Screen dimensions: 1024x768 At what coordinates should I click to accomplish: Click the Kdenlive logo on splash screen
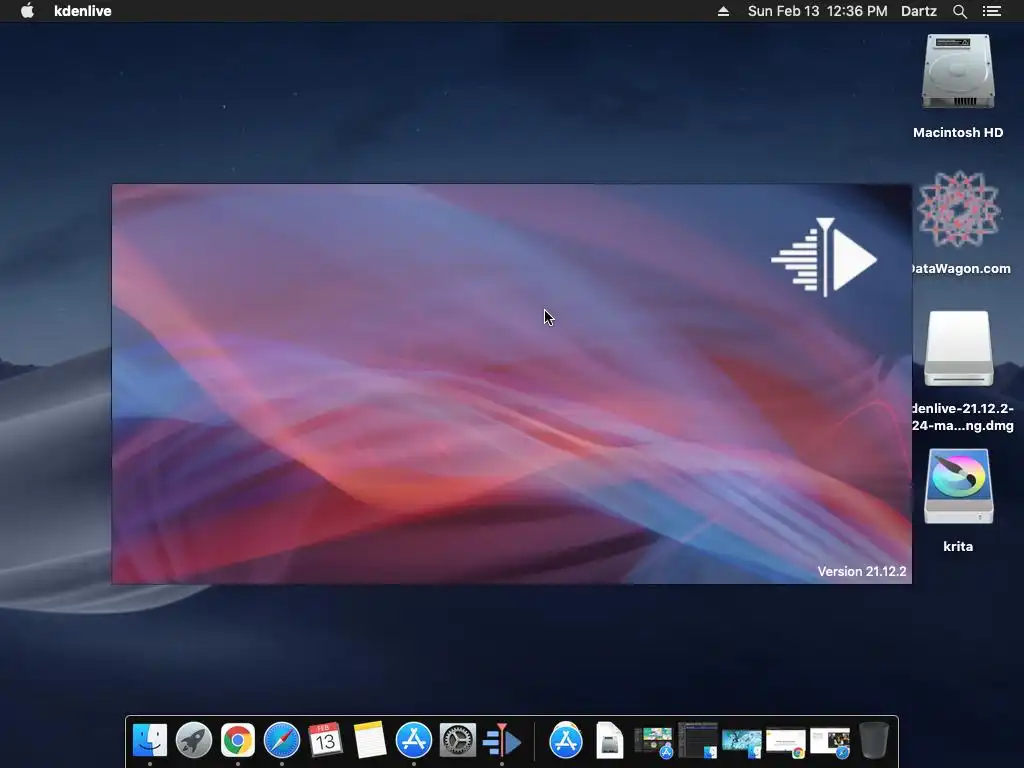pos(824,257)
